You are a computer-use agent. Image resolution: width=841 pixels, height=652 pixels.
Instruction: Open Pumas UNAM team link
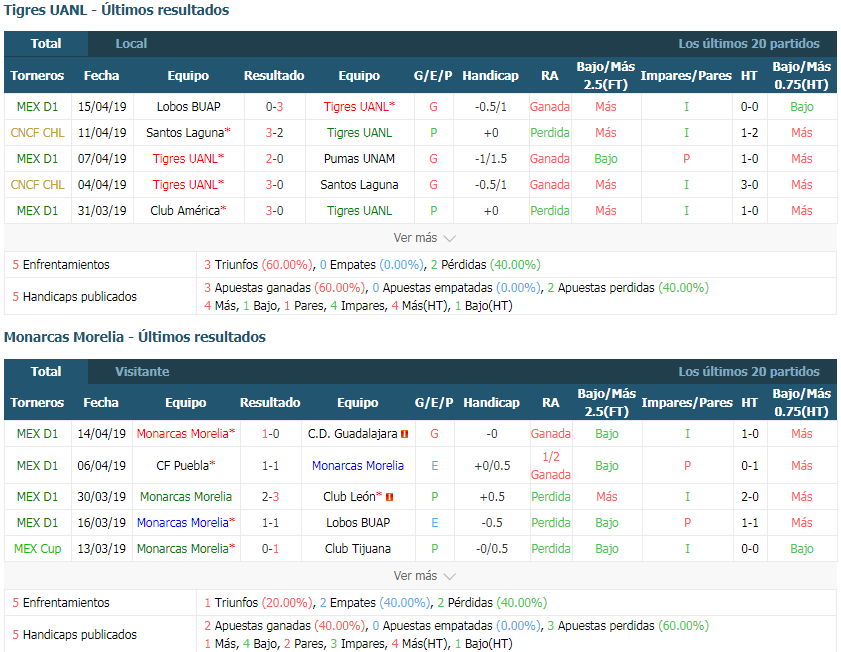pos(359,159)
